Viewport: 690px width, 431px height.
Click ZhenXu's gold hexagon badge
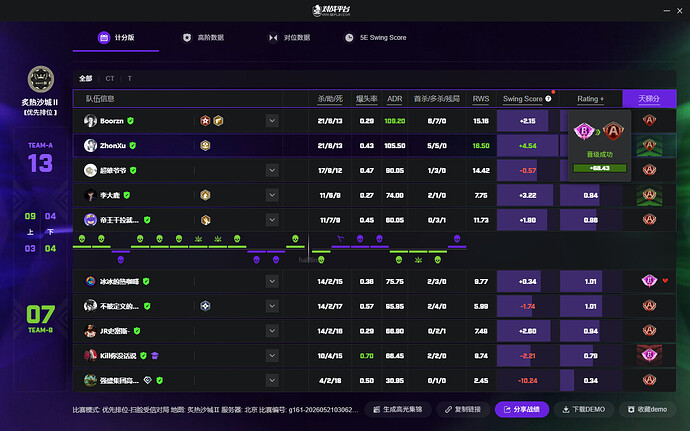[x=205, y=145]
